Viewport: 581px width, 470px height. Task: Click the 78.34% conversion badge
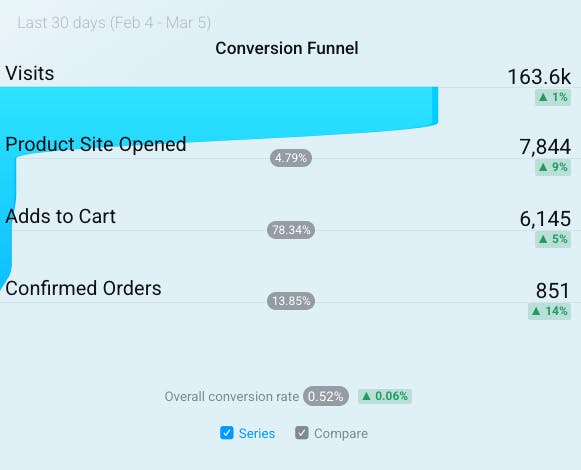291,230
